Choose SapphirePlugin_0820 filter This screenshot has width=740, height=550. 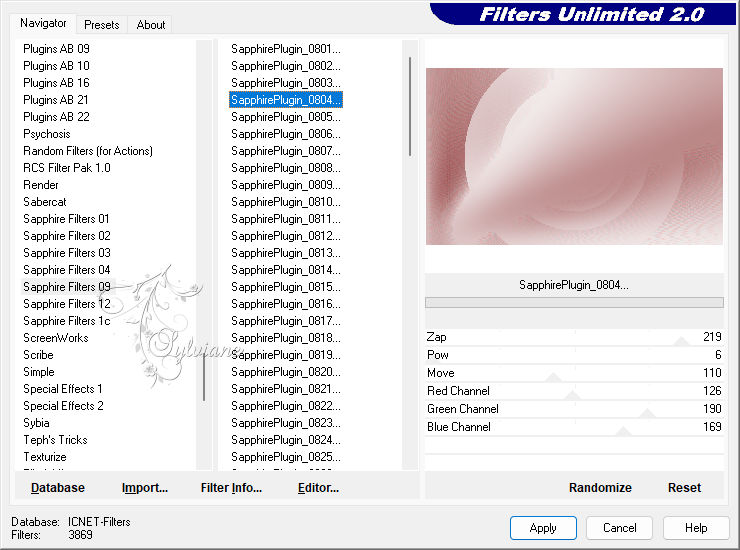(286, 372)
